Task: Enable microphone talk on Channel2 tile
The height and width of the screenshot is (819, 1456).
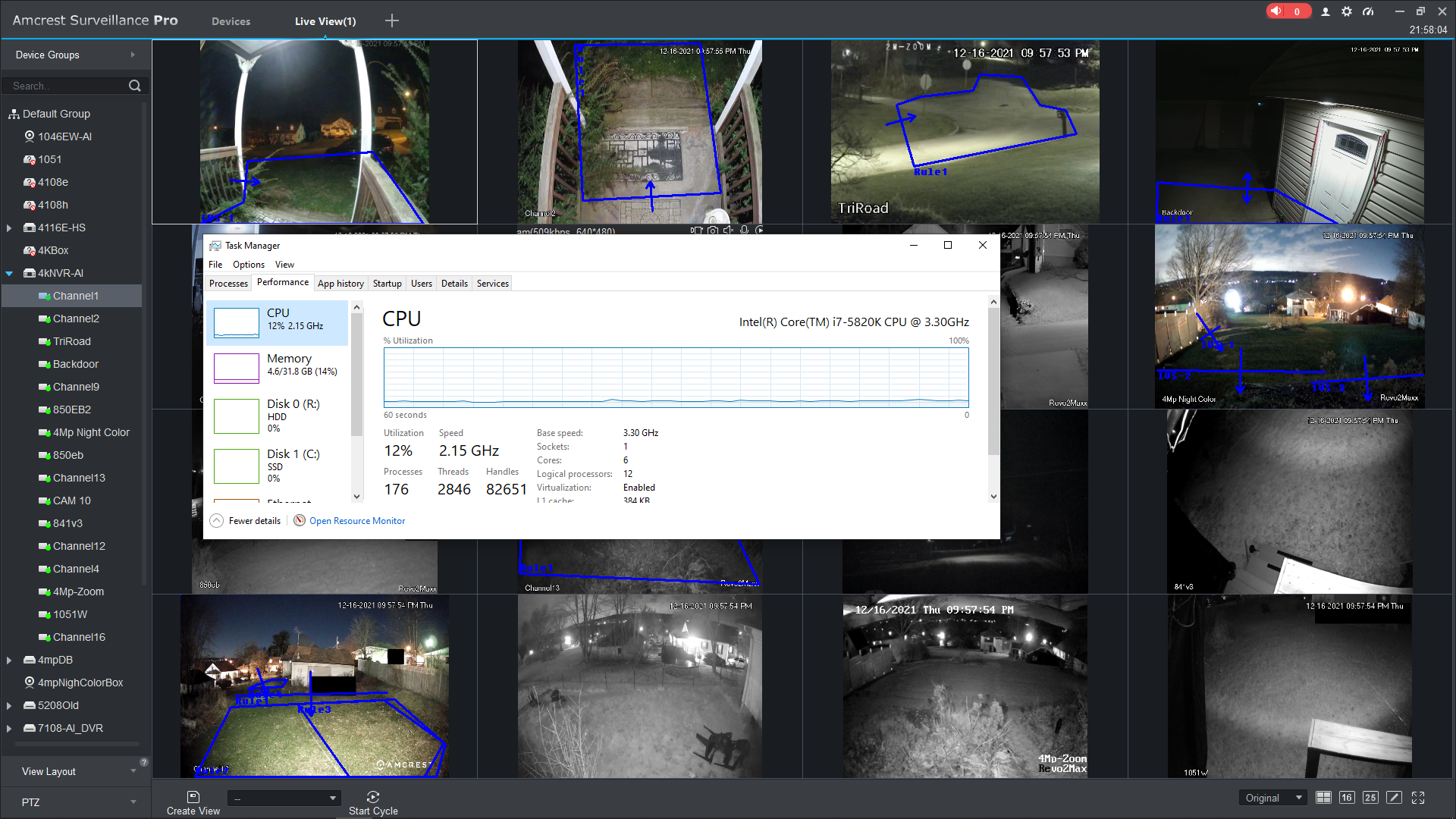Action: pos(745,231)
